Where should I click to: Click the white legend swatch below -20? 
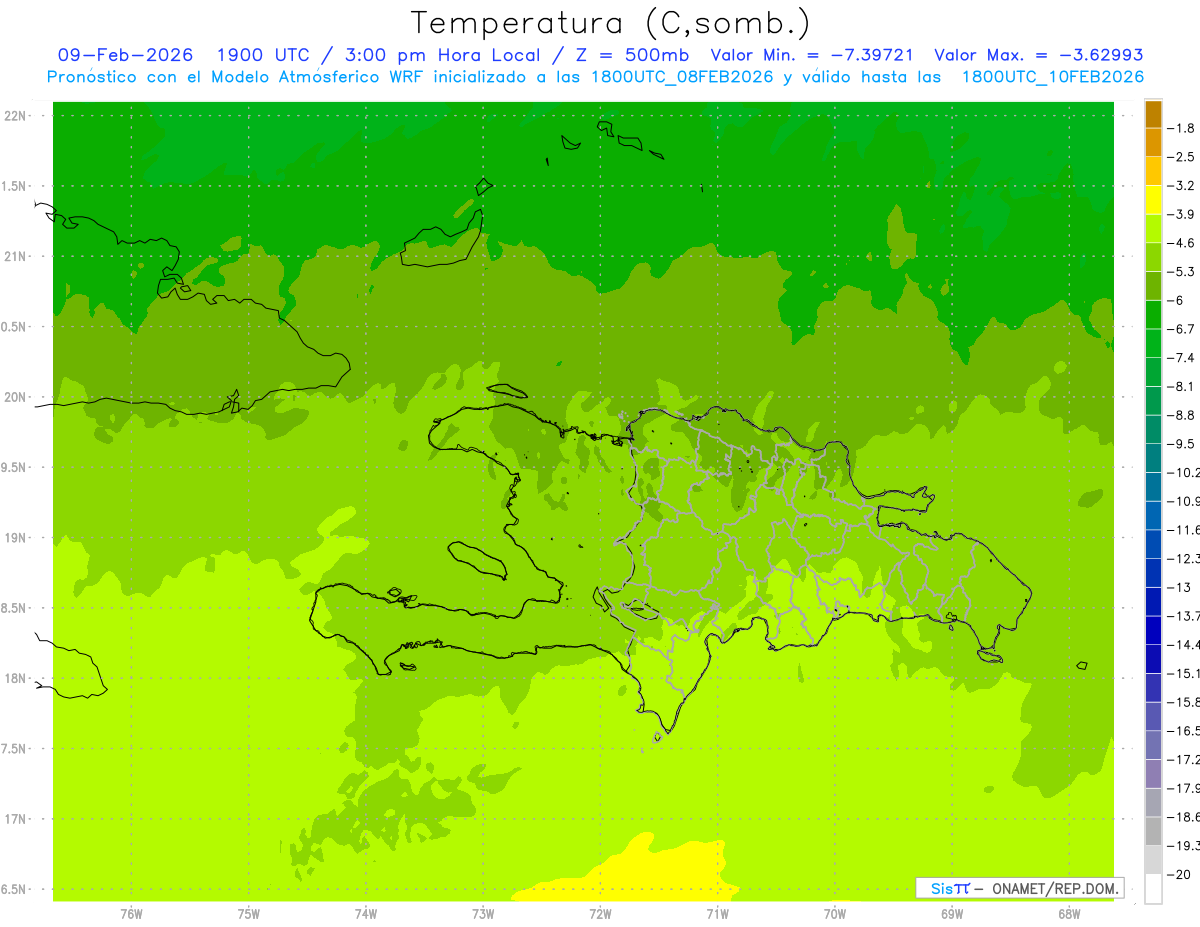[1153, 888]
